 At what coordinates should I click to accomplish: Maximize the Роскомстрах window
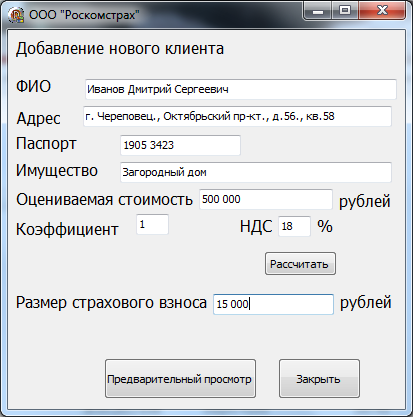click(344, 11)
